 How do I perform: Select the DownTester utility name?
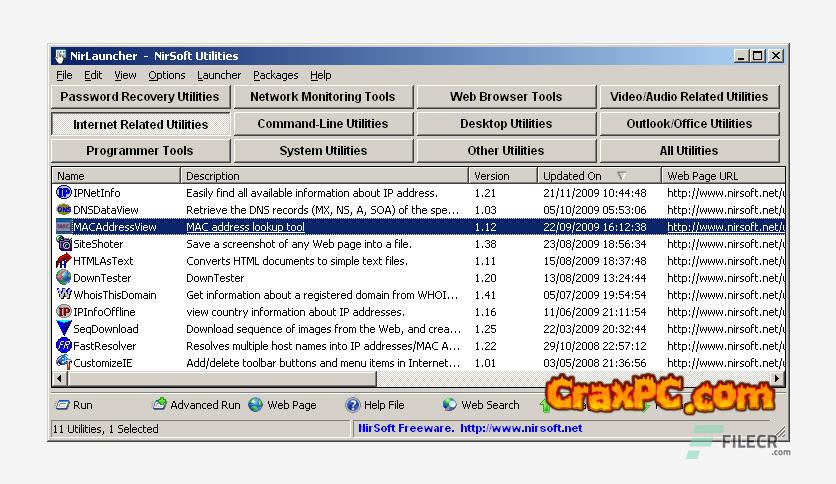[102, 278]
